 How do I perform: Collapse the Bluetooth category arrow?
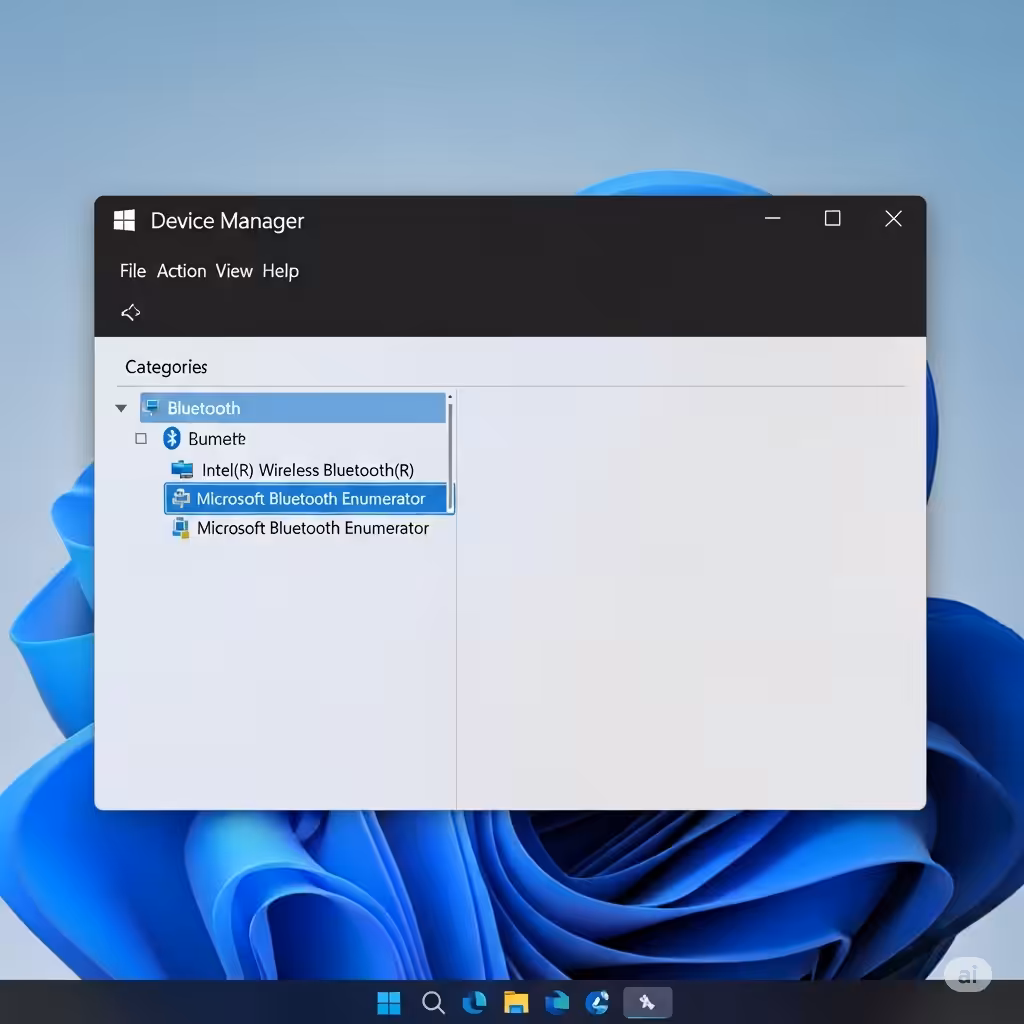coord(121,408)
